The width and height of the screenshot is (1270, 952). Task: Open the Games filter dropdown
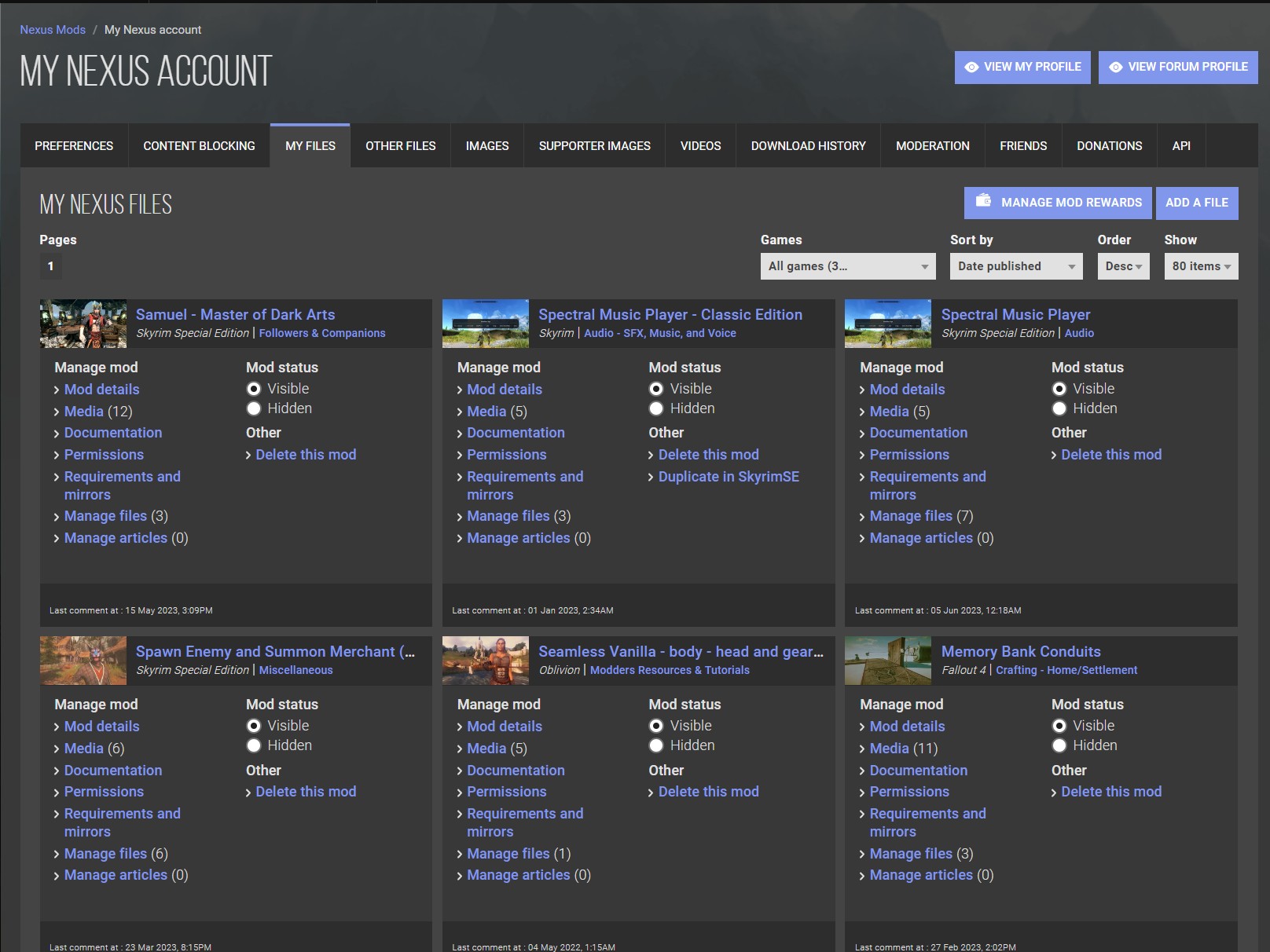coord(847,266)
